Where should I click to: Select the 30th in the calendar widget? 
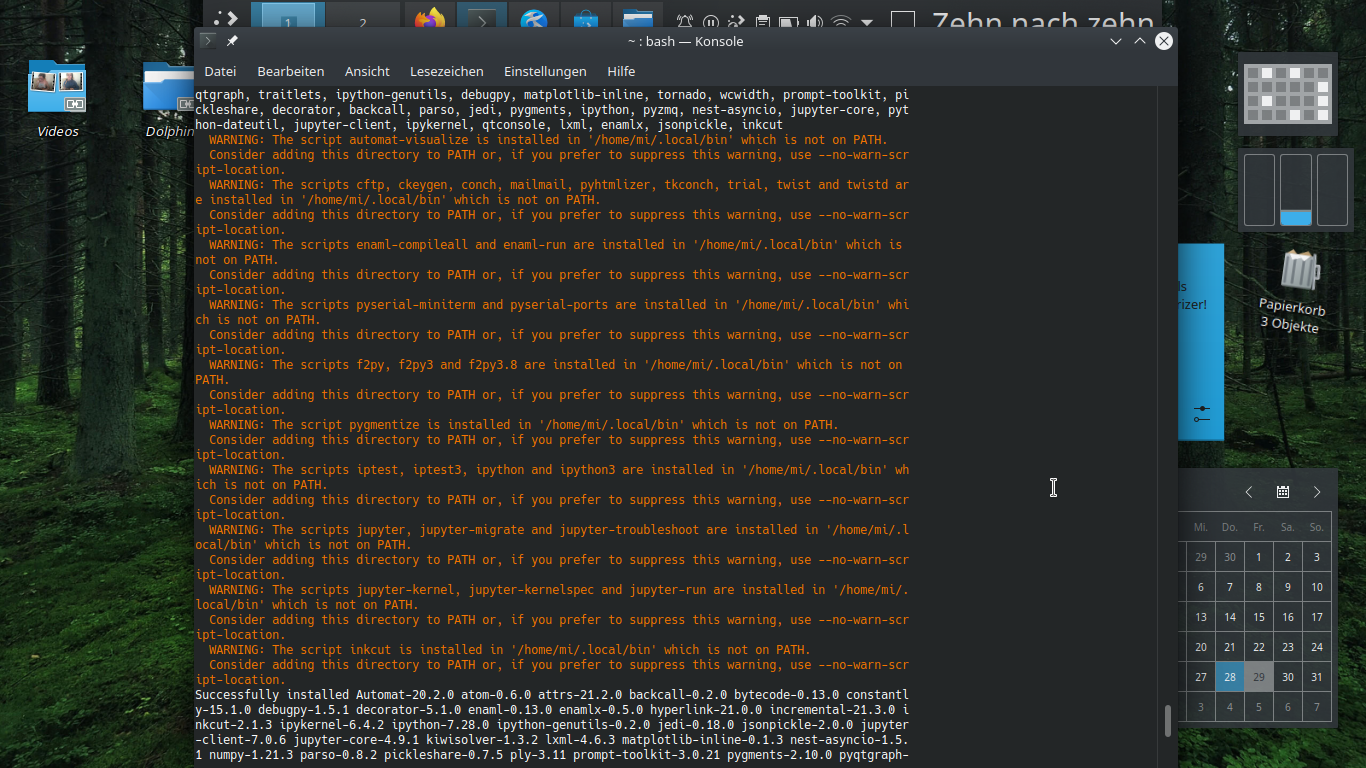tap(1288, 677)
